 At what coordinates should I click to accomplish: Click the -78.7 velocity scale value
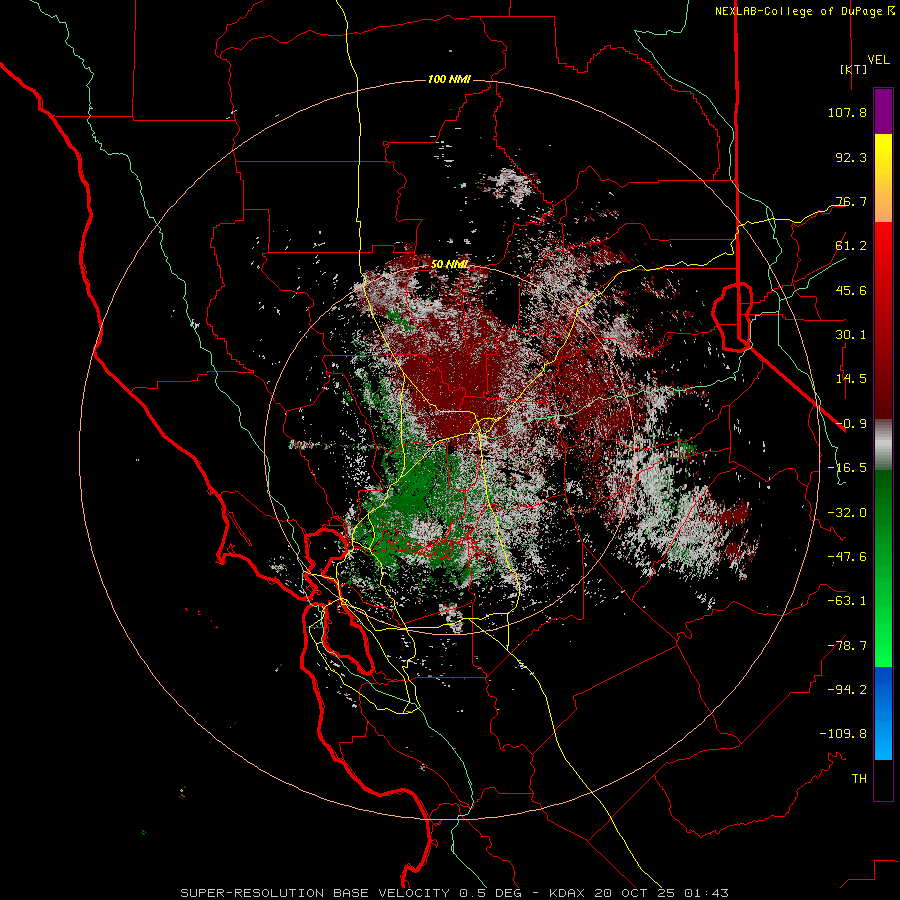(847, 646)
